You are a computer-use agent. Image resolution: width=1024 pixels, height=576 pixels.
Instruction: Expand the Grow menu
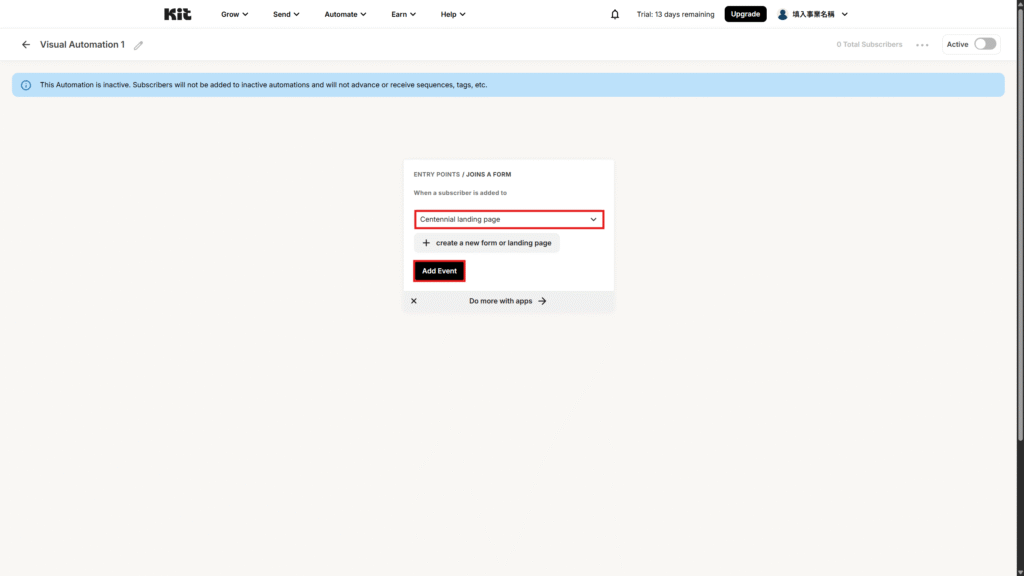tap(235, 14)
